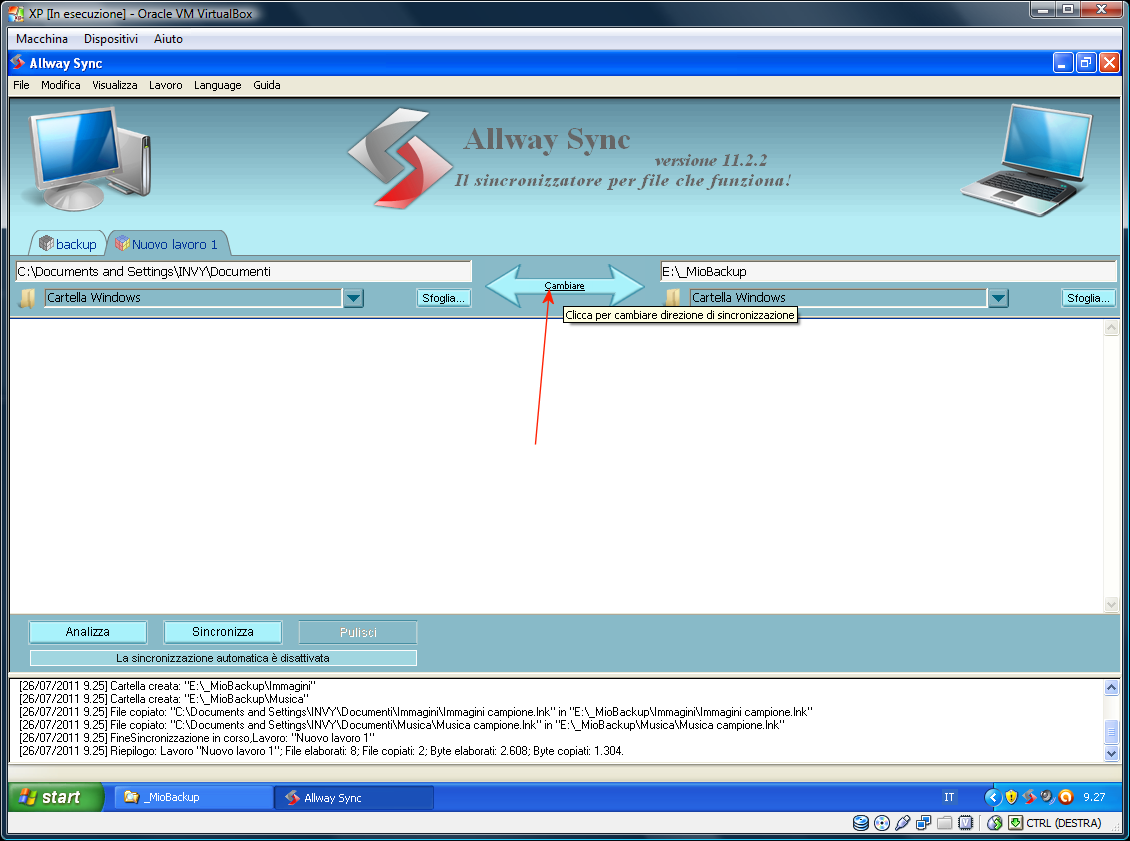The height and width of the screenshot is (841, 1130).
Task: Switch to the backup job tab
Action: (x=68, y=244)
